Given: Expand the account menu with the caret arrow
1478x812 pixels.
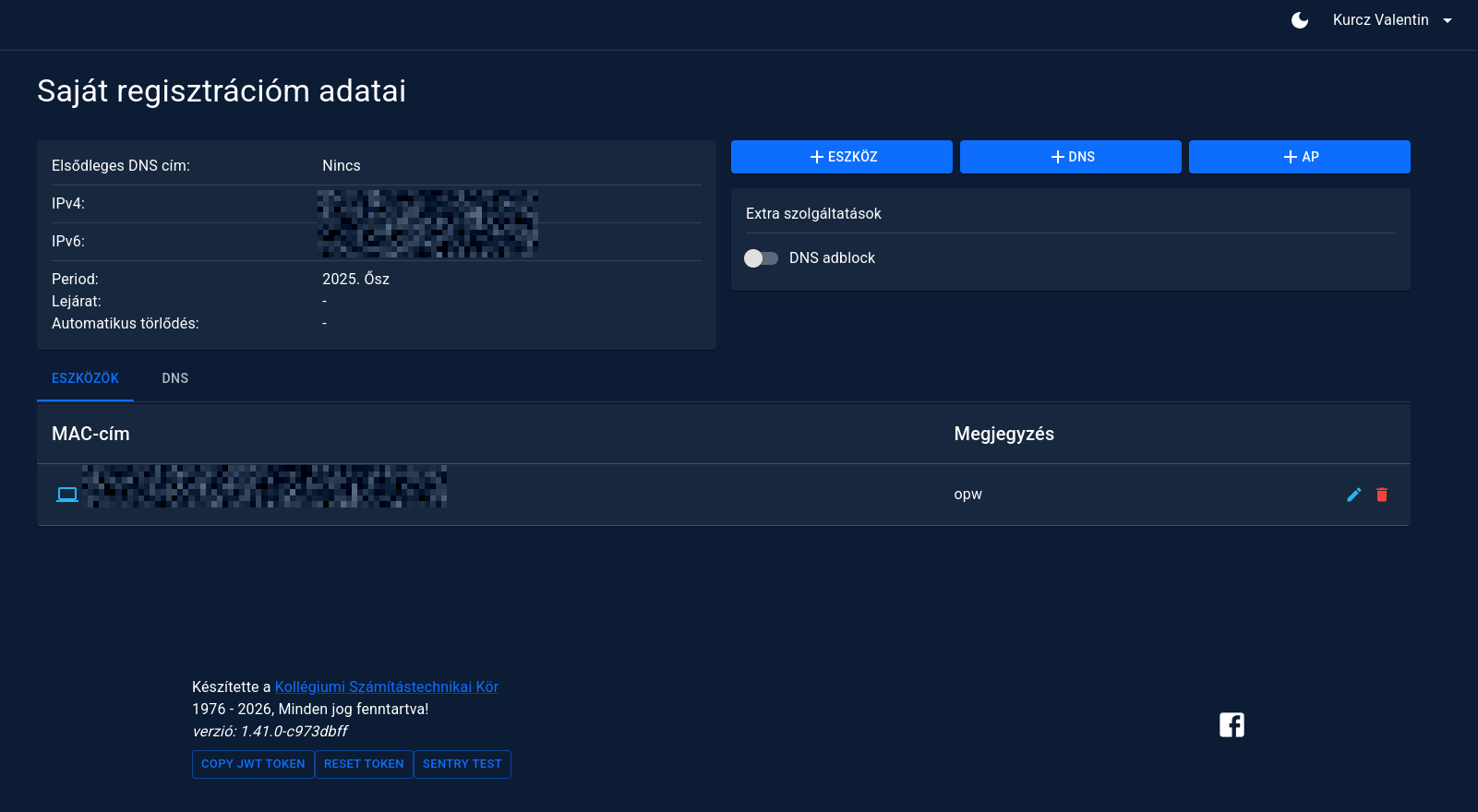Looking at the screenshot, I should pos(1448,21).
